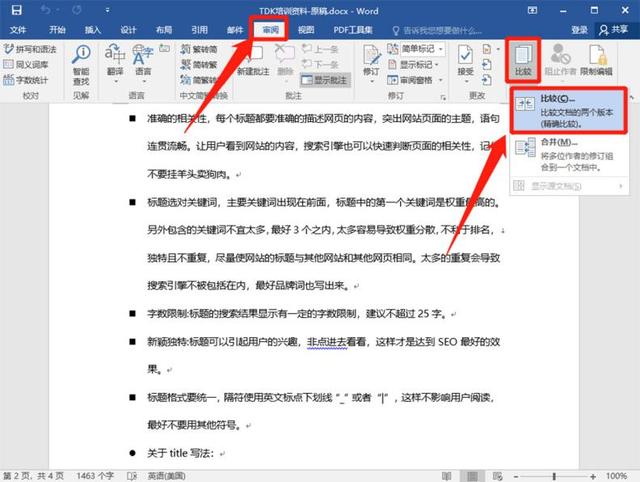Switch to the 邮件 ribbon tab
This screenshot has width=640, height=482.
tap(235, 30)
